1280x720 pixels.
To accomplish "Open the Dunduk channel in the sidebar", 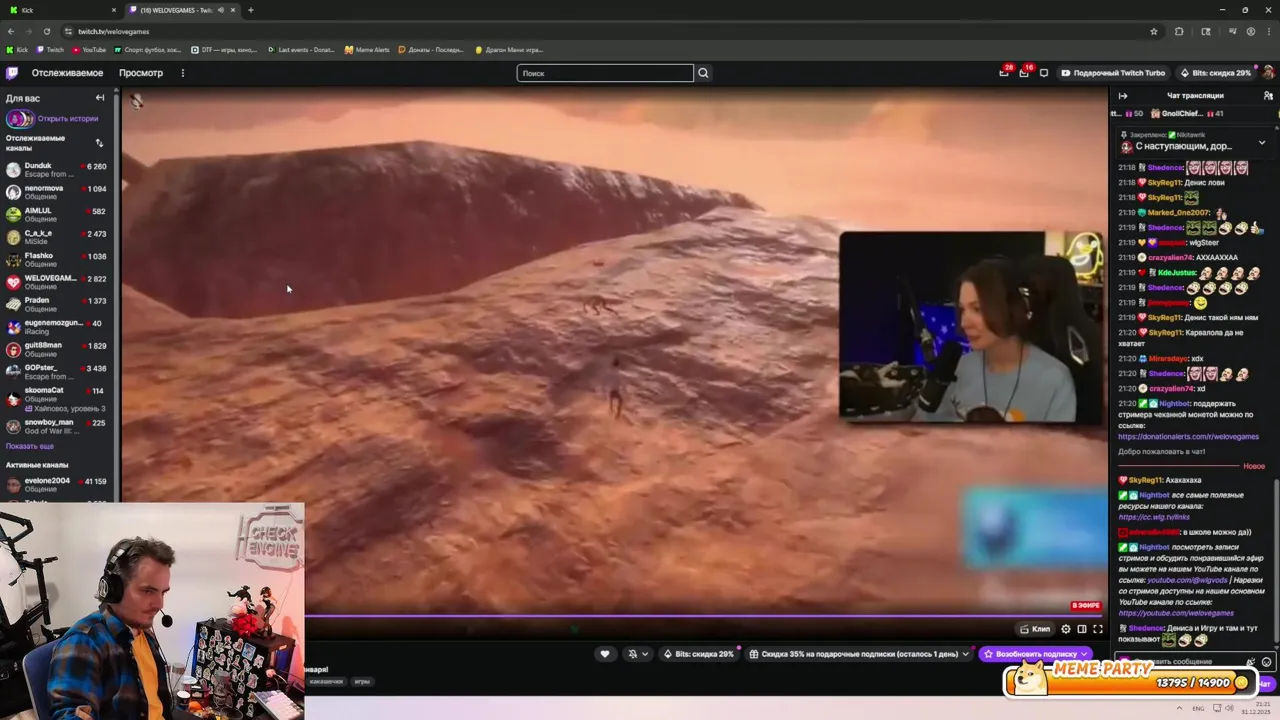I will pyautogui.click(x=58, y=170).
